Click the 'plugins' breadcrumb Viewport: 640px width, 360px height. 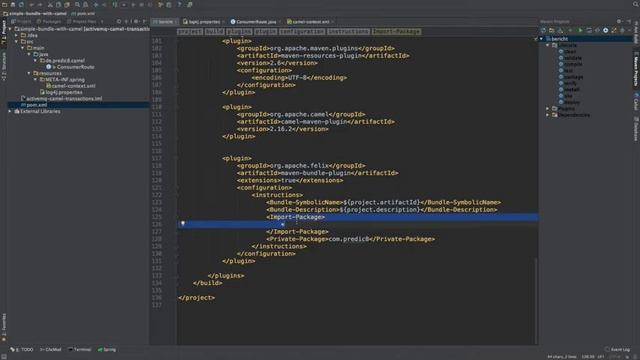239,31
